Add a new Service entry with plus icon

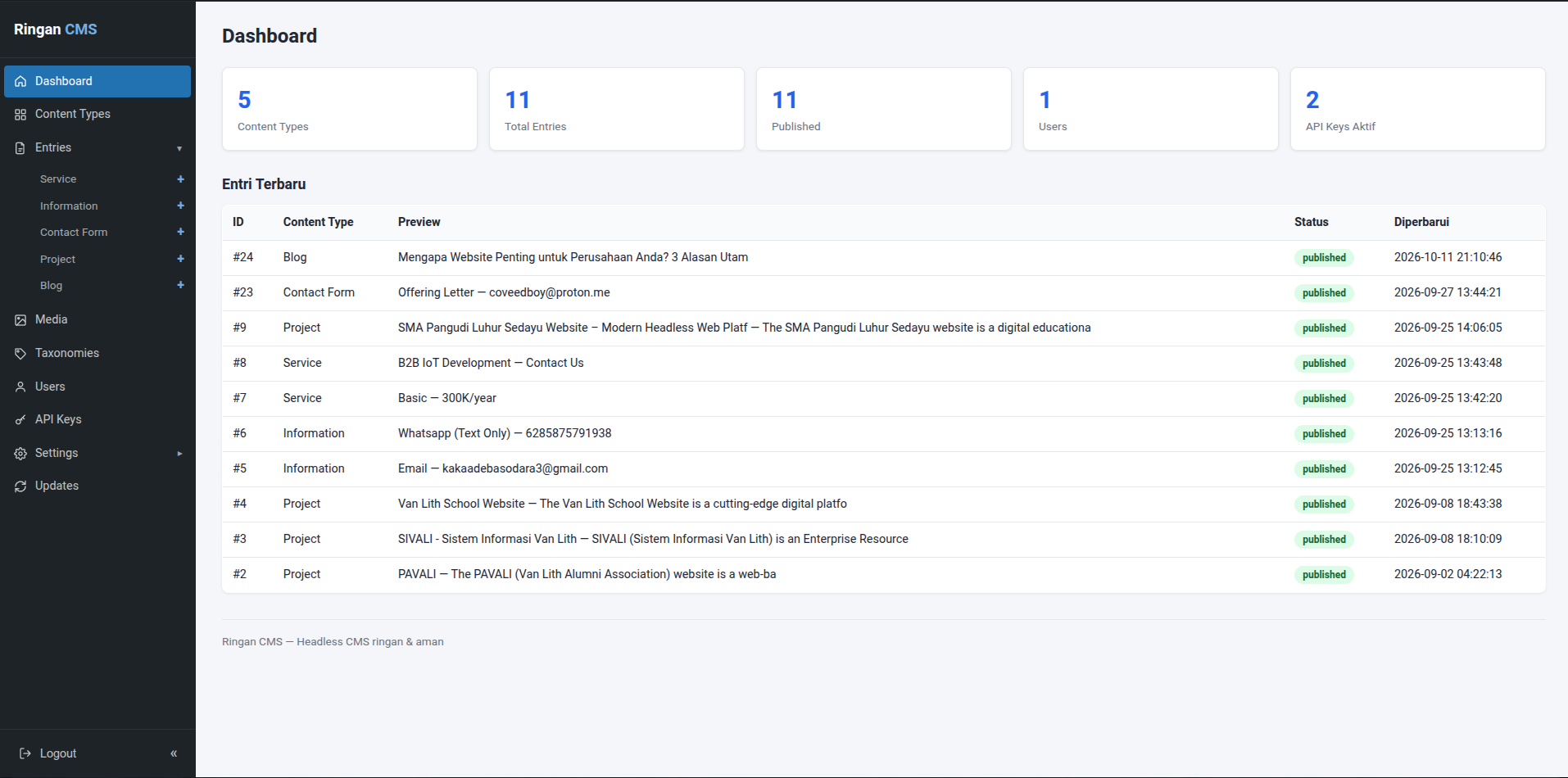(180, 179)
